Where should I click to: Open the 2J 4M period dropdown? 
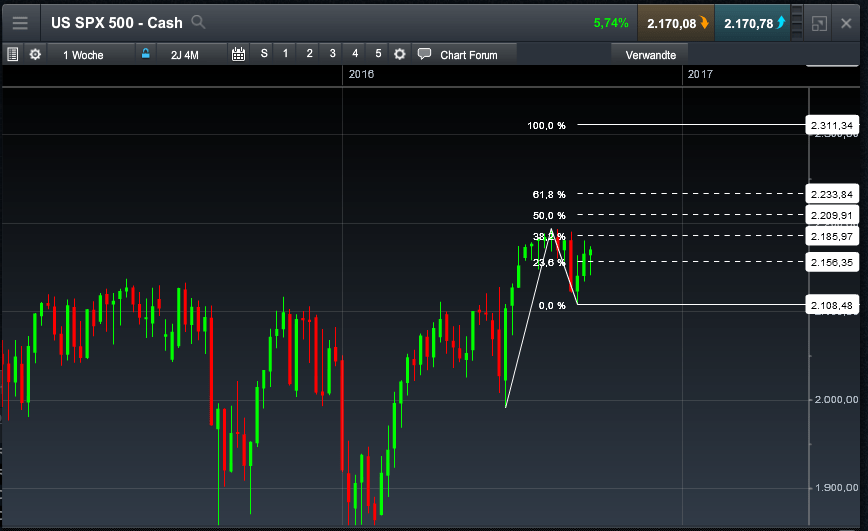coord(192,55)
